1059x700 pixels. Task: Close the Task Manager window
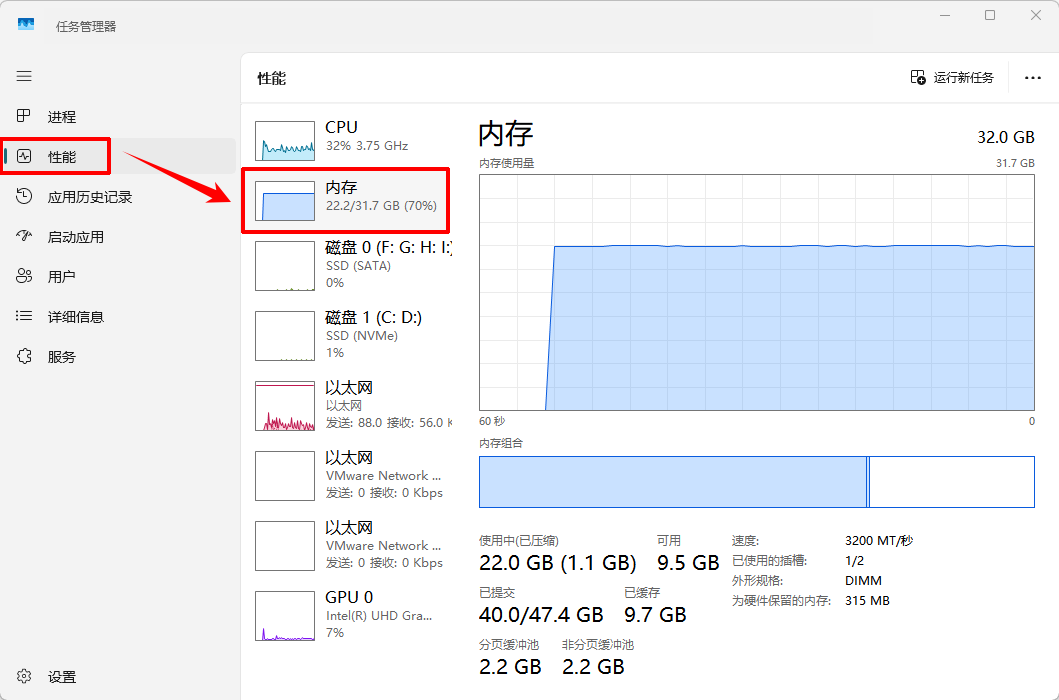[1036, 15]
